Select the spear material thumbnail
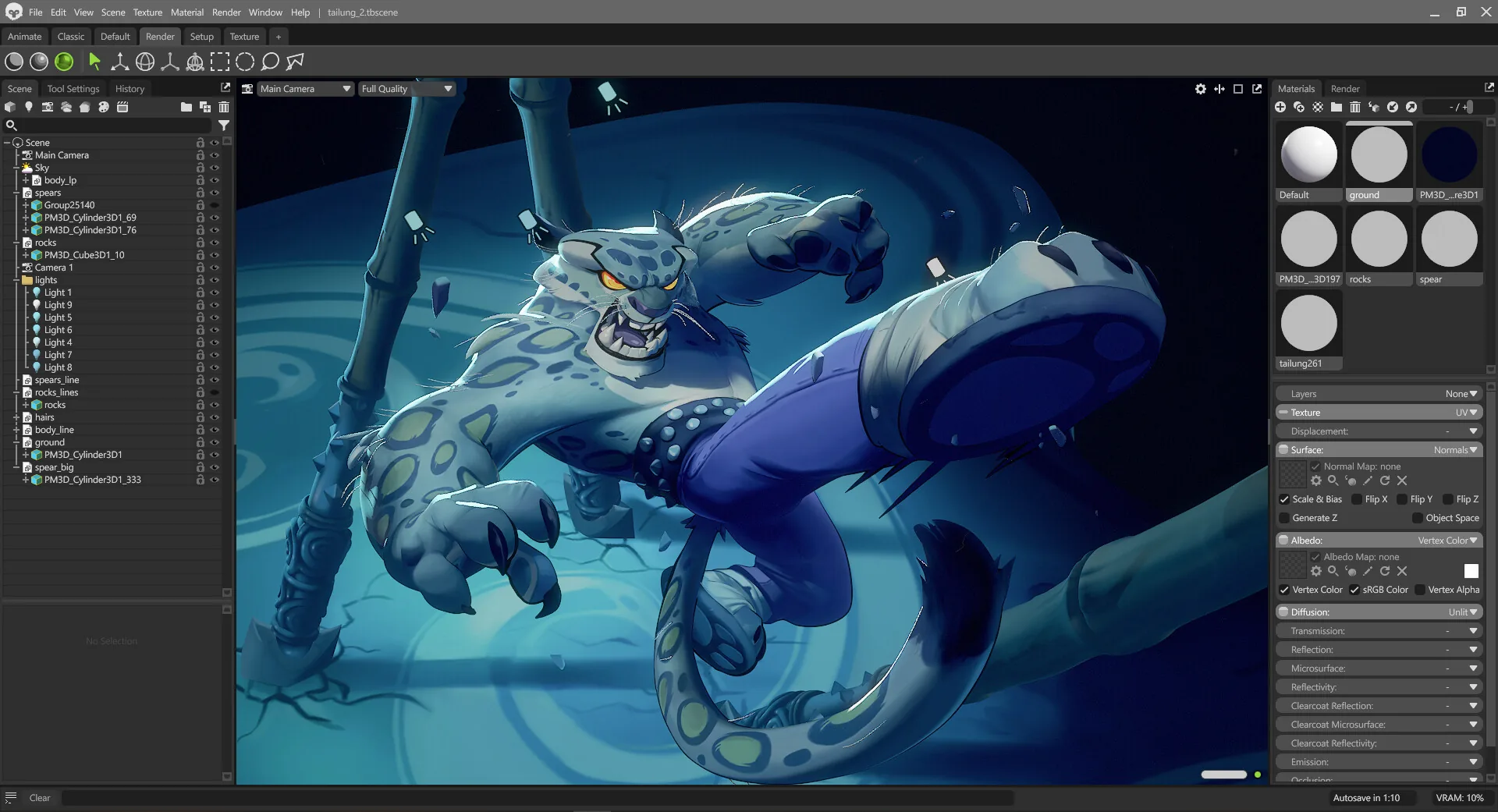 click(1450, 246)
